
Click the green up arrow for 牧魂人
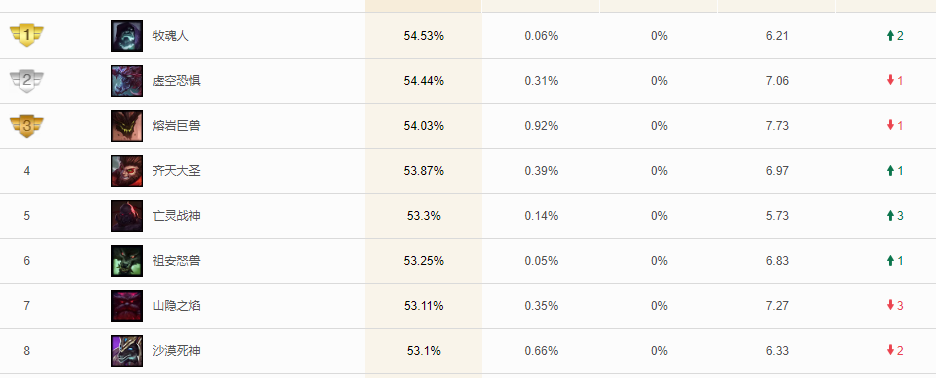coord(890,36)
